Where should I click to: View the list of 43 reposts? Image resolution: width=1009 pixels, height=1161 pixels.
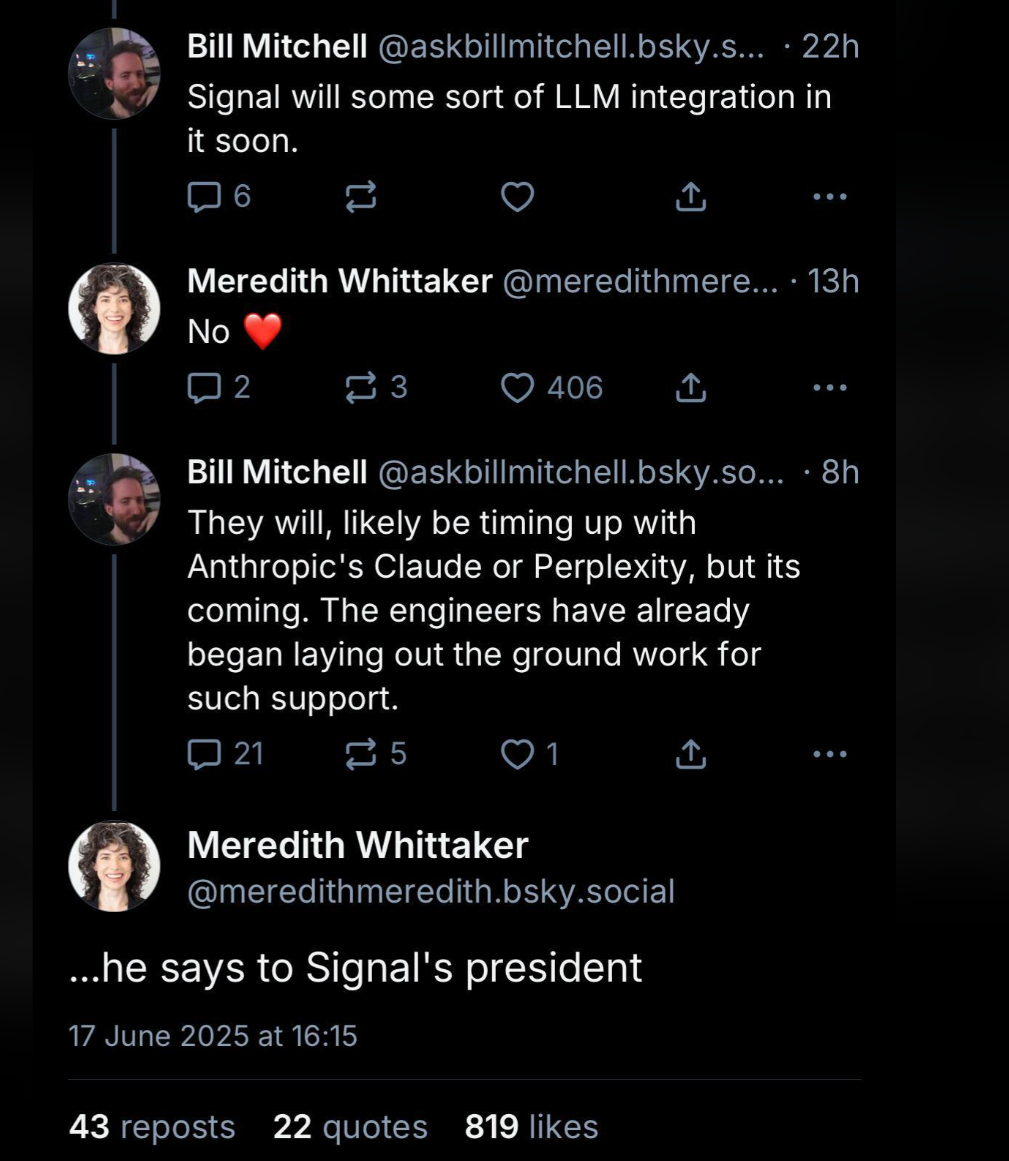(152, 1127)
